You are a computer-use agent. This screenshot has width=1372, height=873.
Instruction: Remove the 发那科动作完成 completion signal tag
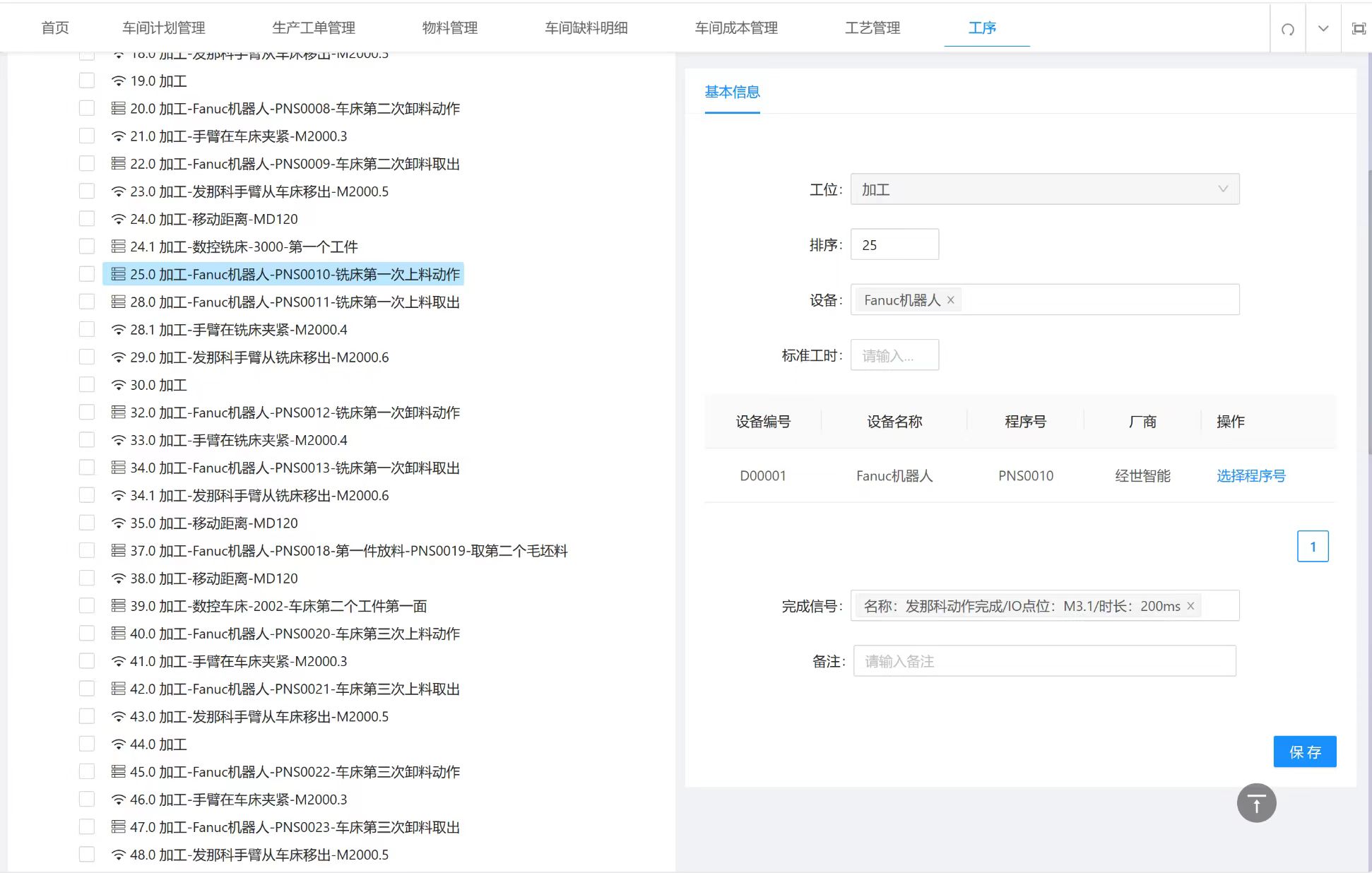click(1190, 606)
